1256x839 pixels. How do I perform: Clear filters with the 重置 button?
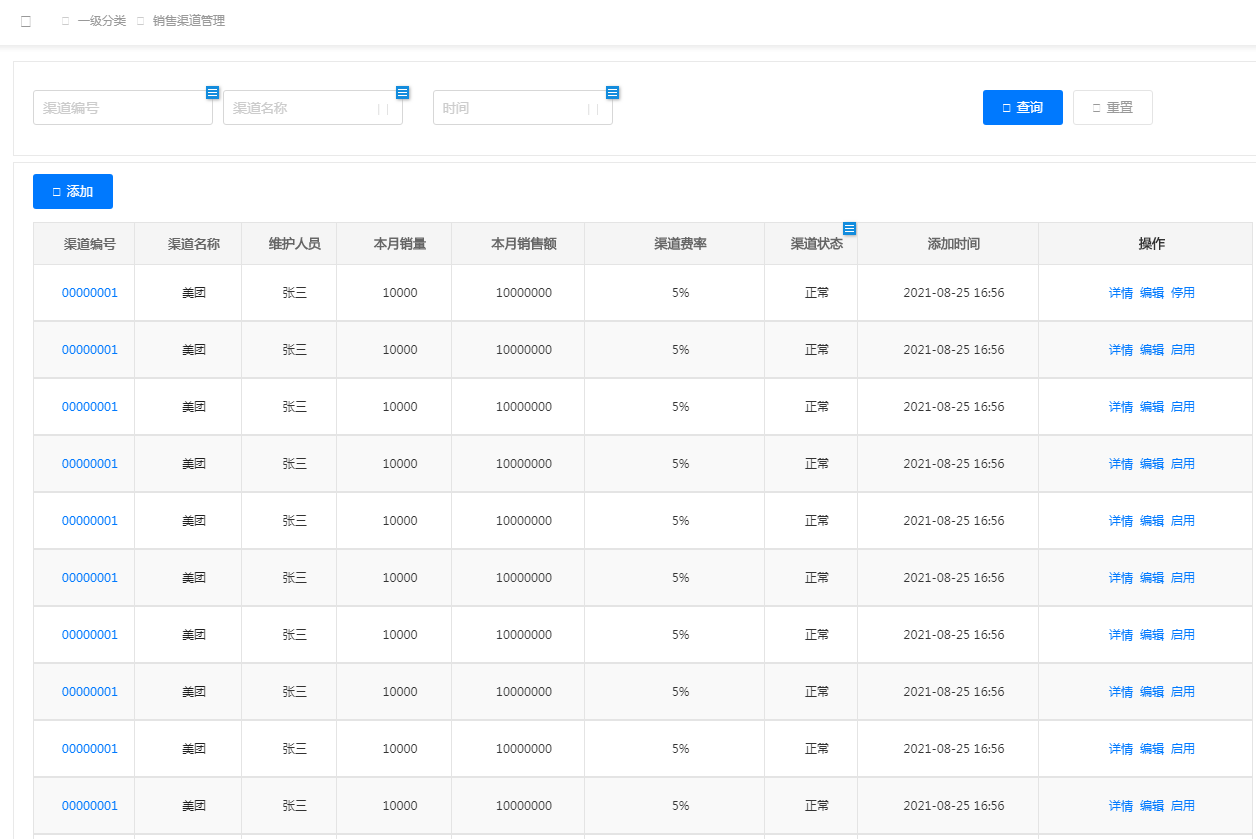[x=1113, y=108]
